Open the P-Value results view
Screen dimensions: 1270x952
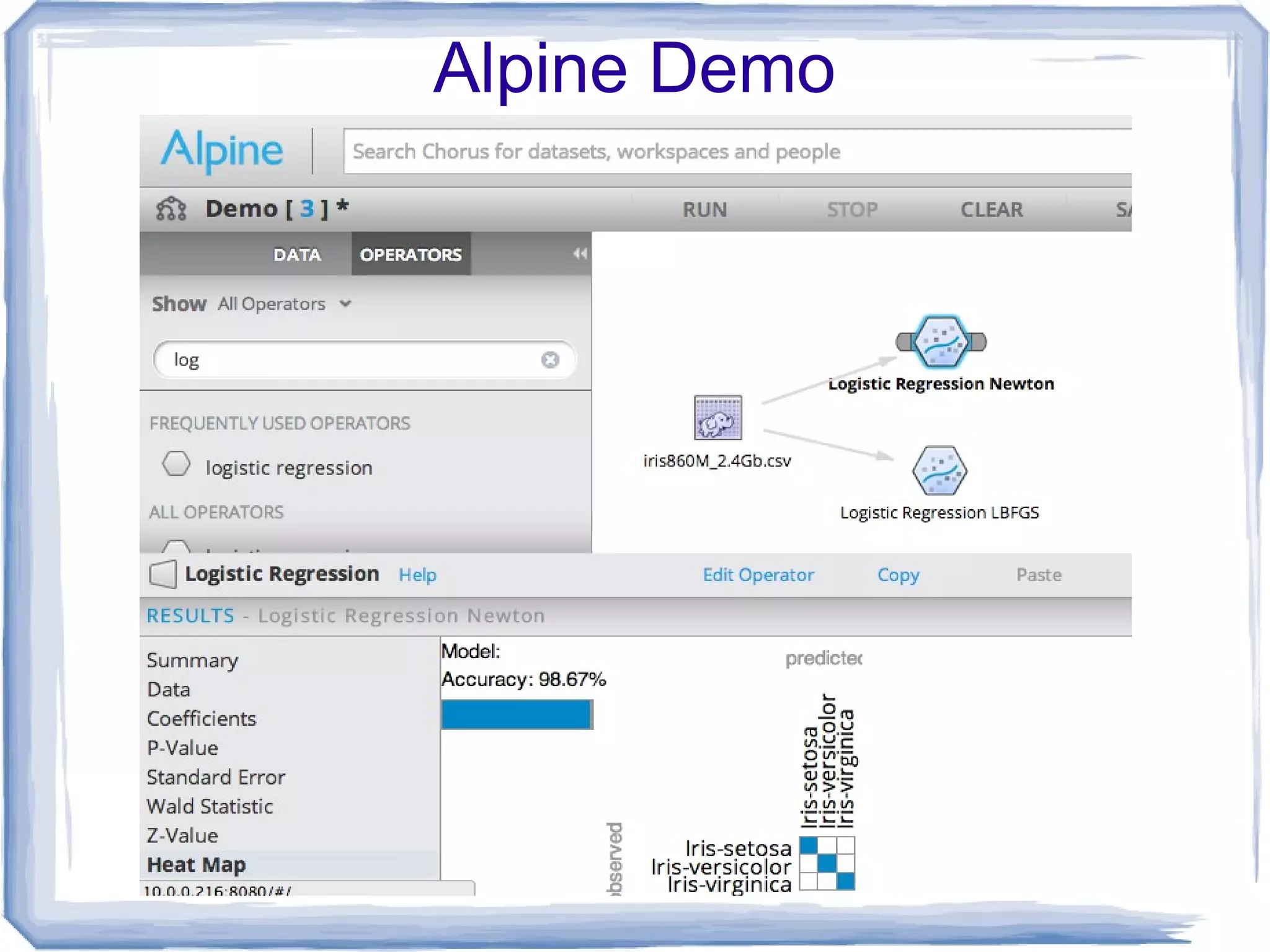(182, 748)
